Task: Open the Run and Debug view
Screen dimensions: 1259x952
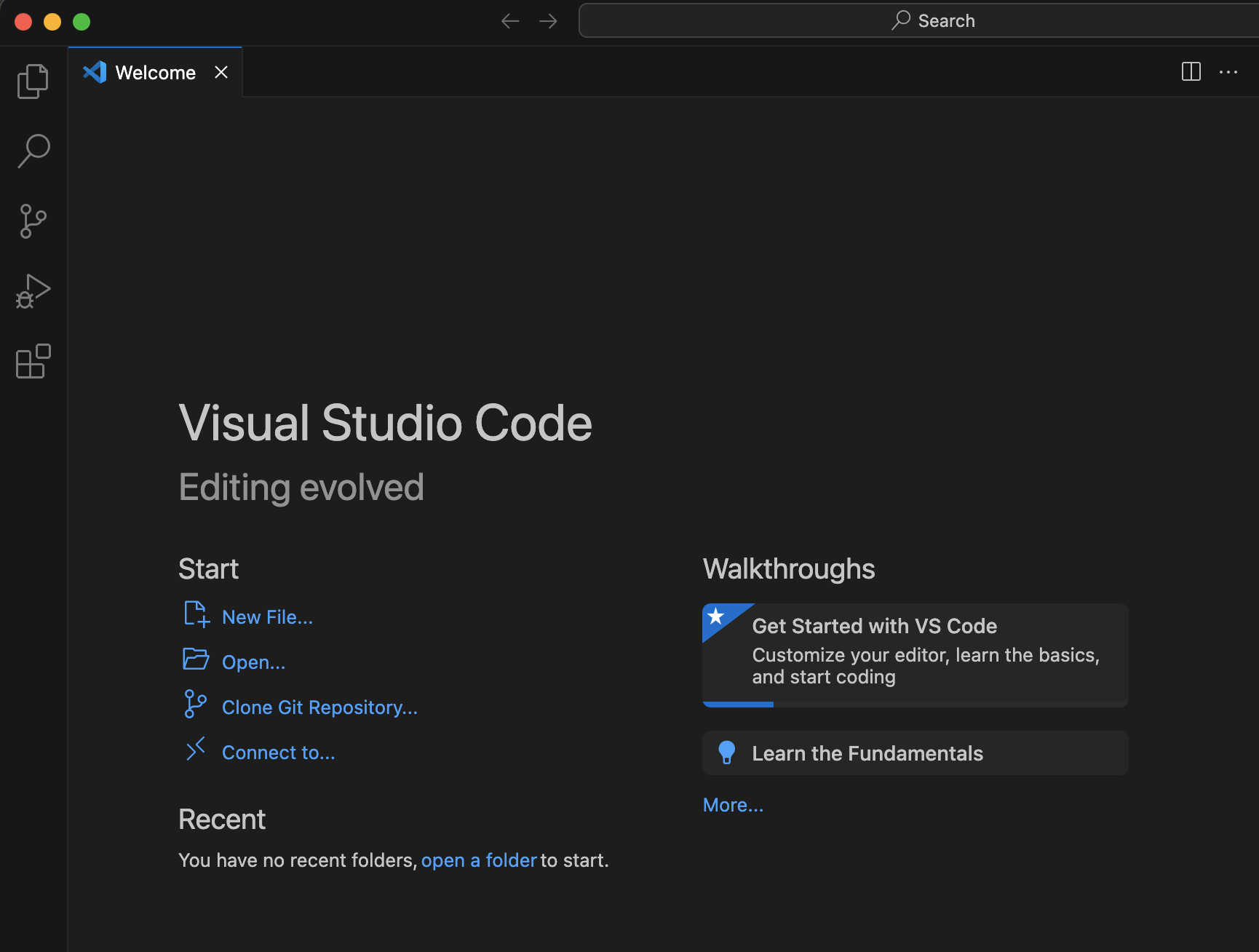Action: 33,291
